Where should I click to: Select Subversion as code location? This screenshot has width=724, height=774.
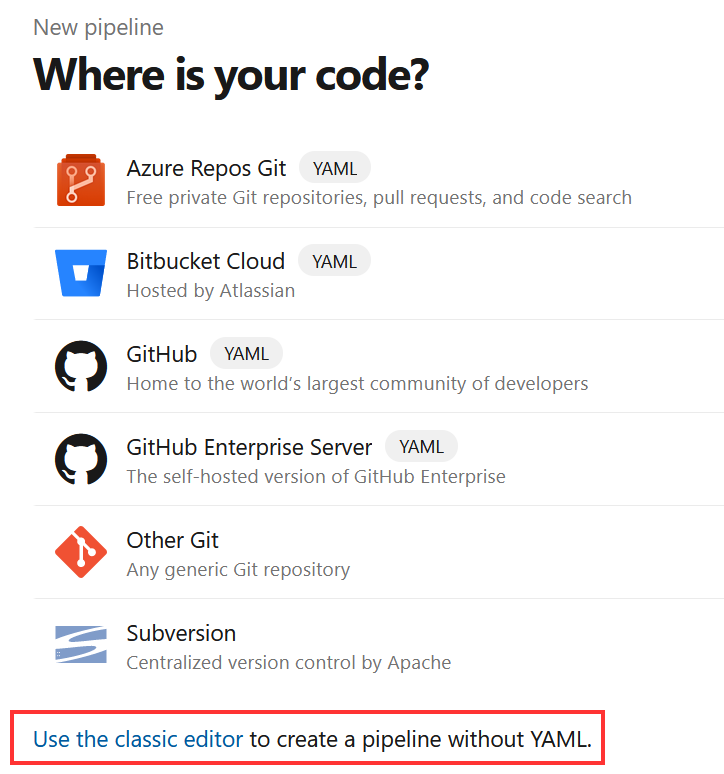click(379, 645)
